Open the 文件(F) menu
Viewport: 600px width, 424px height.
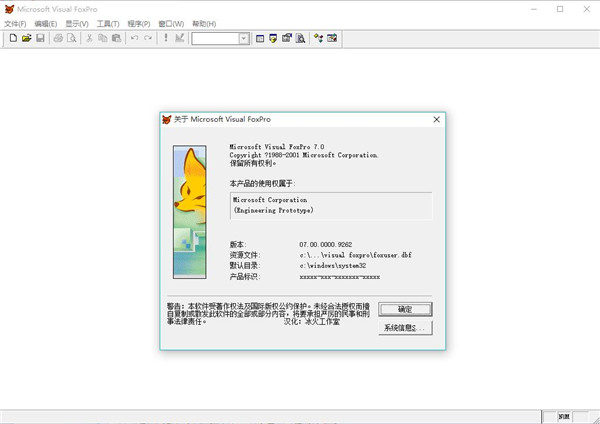coord(15,23)
